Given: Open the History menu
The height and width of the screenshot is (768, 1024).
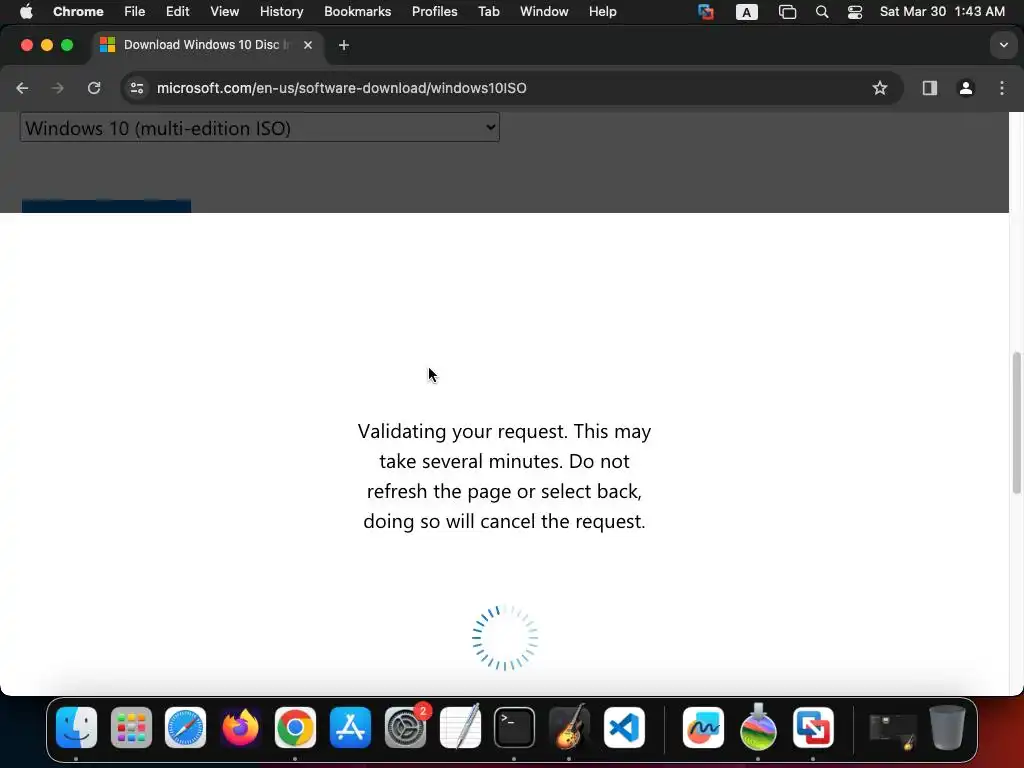Looking at the screenshot, I should click(x=281, y=12).
